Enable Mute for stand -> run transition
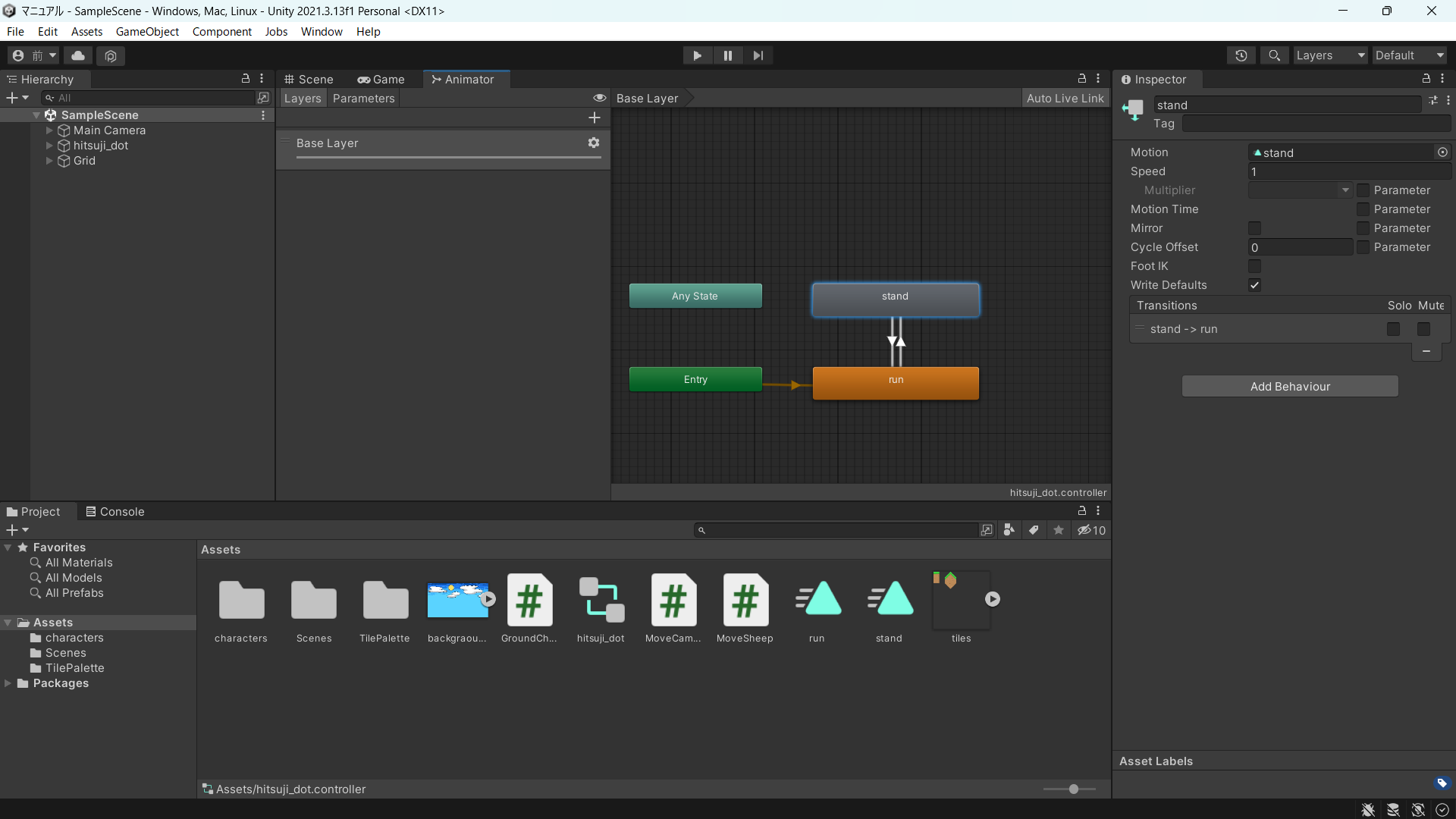 [x=1423, y=329]
